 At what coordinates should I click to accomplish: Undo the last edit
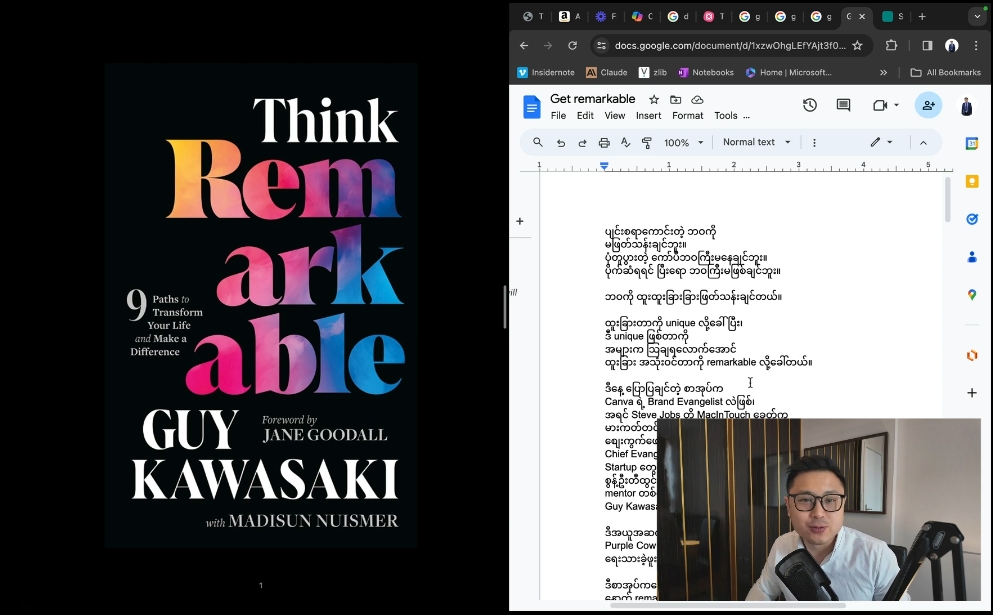[560, 143]
